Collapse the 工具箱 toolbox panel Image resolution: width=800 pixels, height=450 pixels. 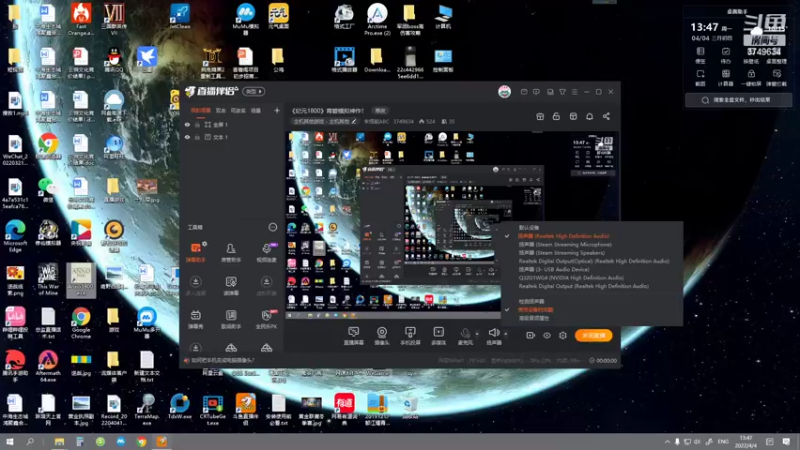point(272,227)
